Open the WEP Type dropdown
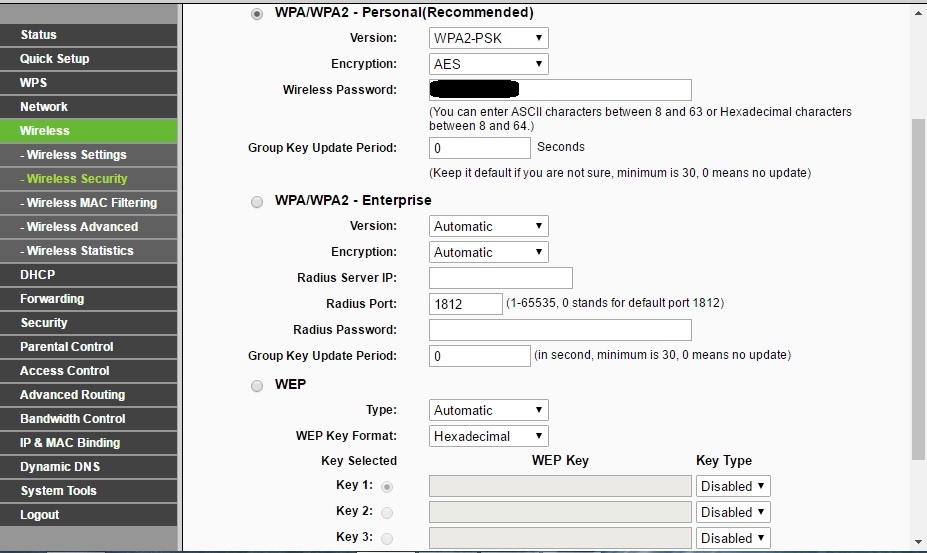Viewport: 927px width, 553px height. [x=489, y=410]
